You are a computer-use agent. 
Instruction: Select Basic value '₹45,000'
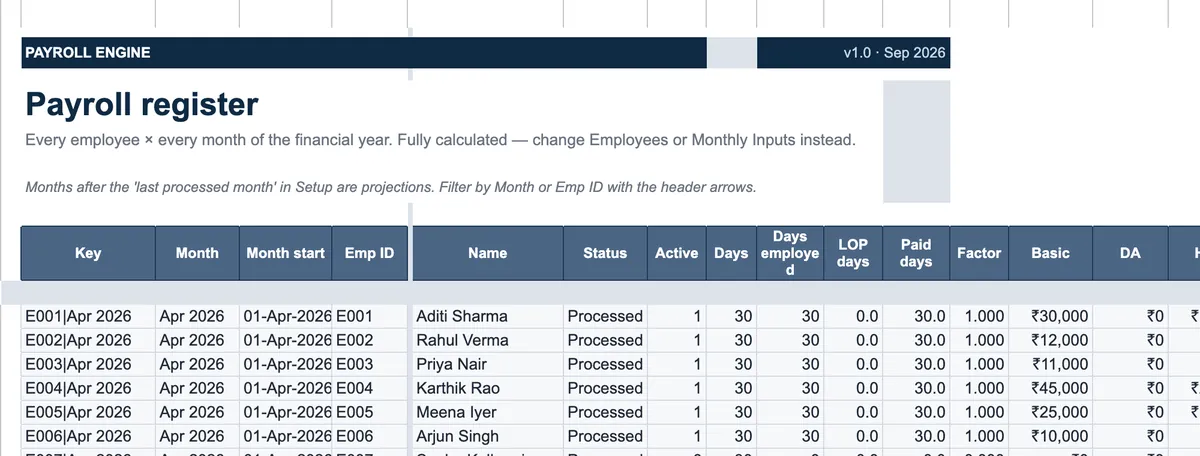pos(1051,388)
